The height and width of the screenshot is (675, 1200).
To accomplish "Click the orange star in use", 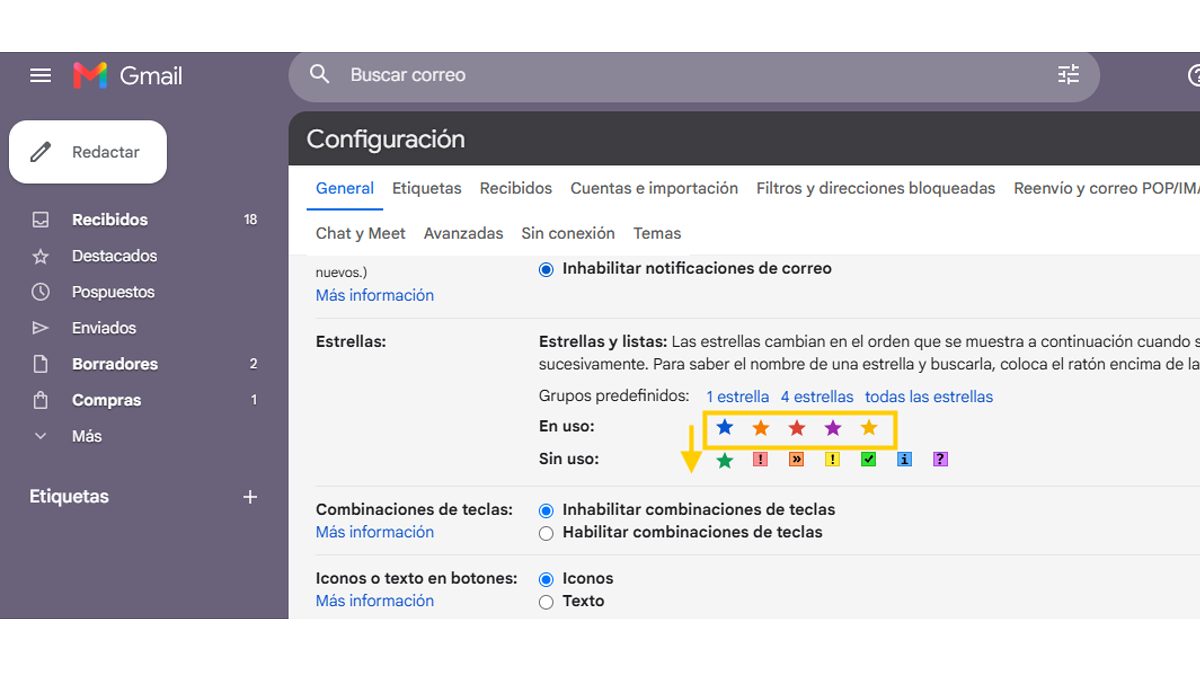I will click(761, 428).
